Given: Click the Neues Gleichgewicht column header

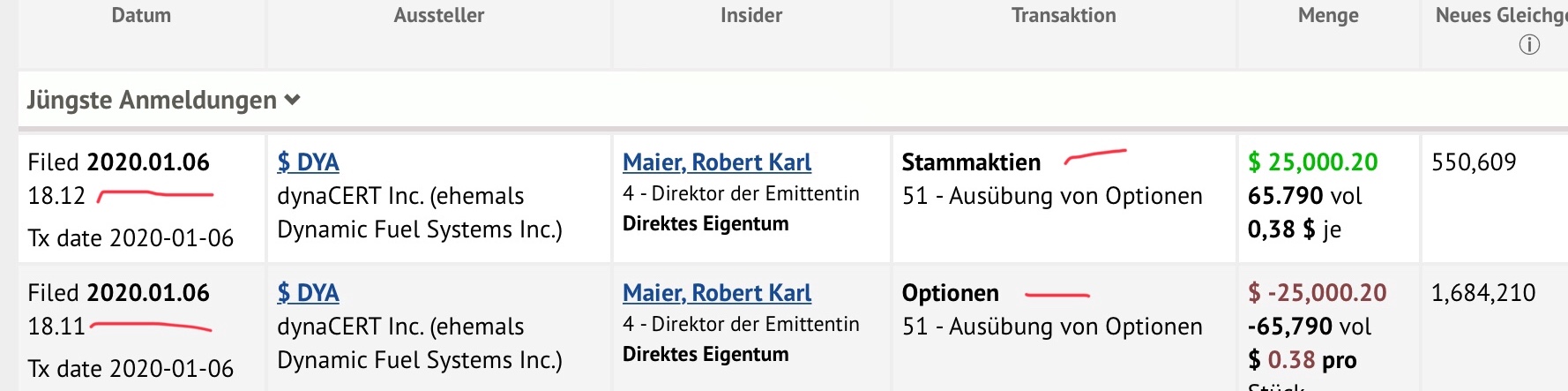Looking at the screenshot, I should tap(1499, 16).
